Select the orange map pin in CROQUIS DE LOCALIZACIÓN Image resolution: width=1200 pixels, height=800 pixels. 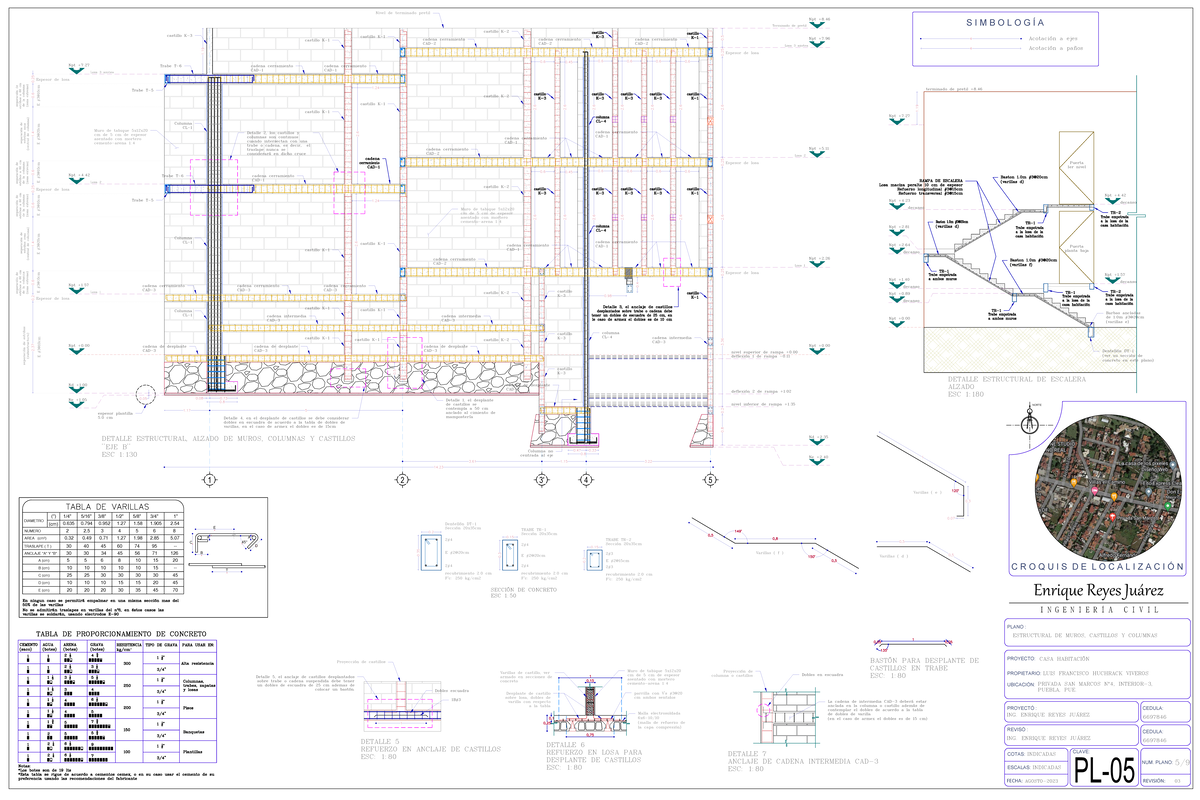1073,483
